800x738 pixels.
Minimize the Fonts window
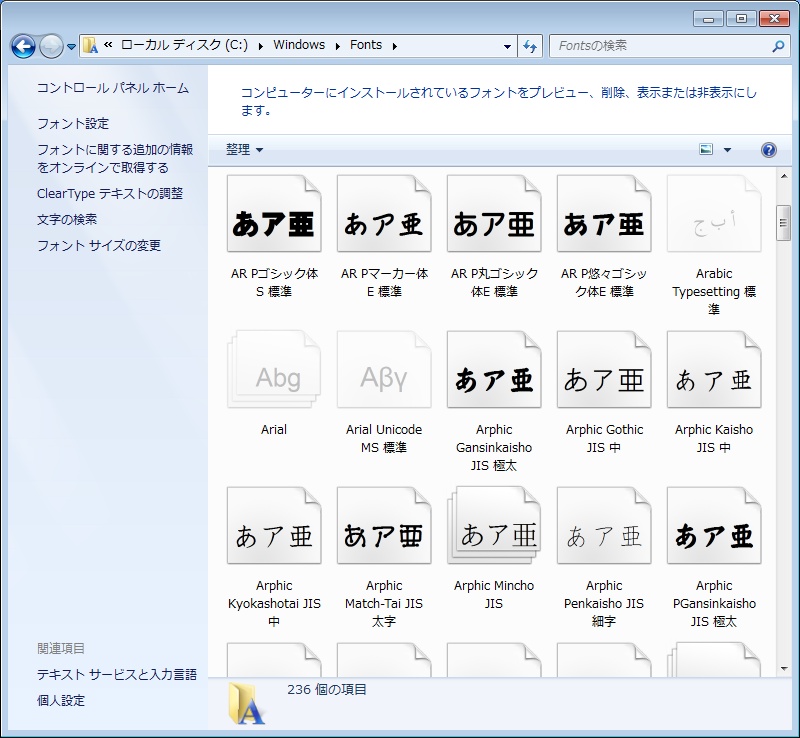pyautogui.click(x=708, y=19)
